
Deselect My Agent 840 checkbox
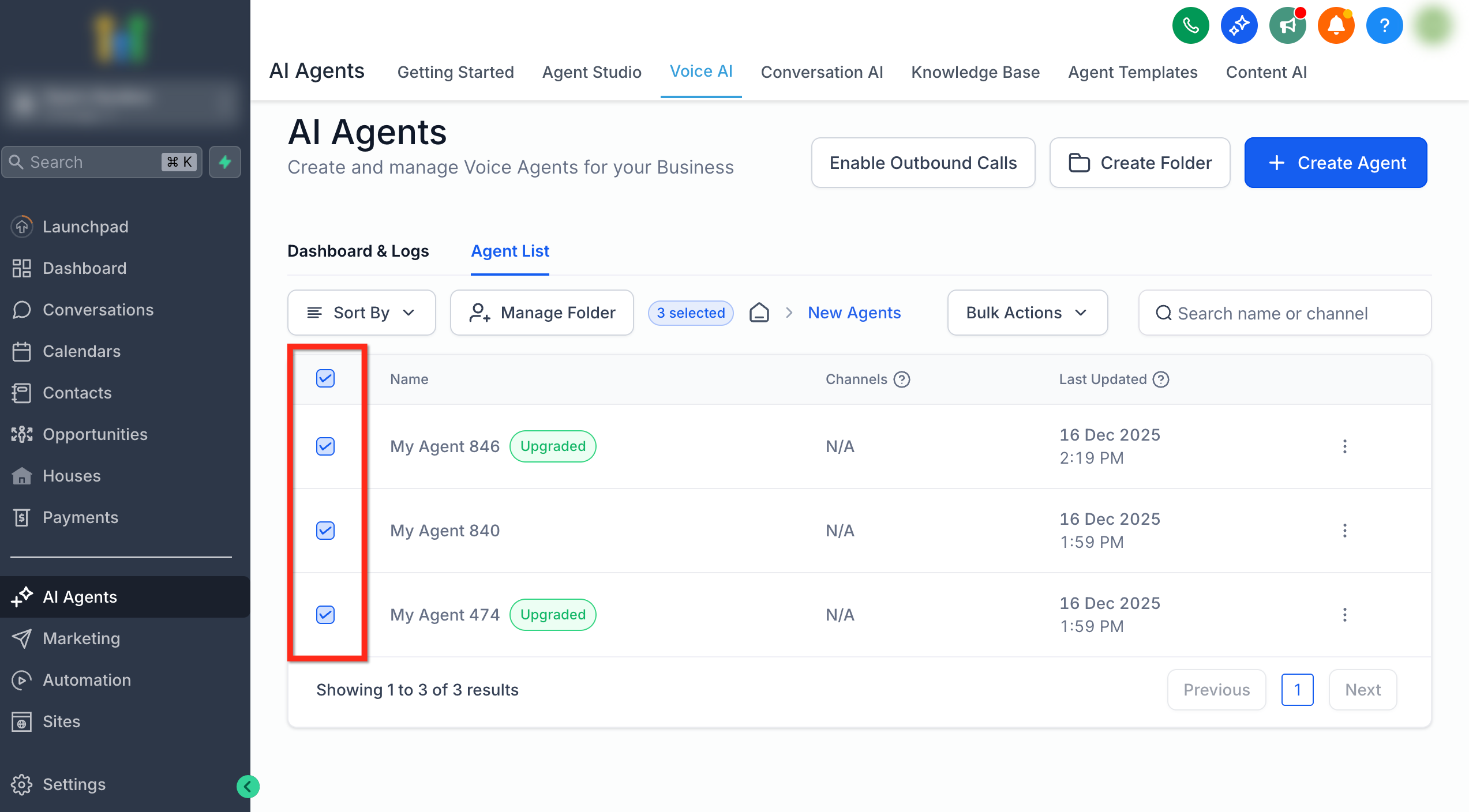tap(325, 531)
